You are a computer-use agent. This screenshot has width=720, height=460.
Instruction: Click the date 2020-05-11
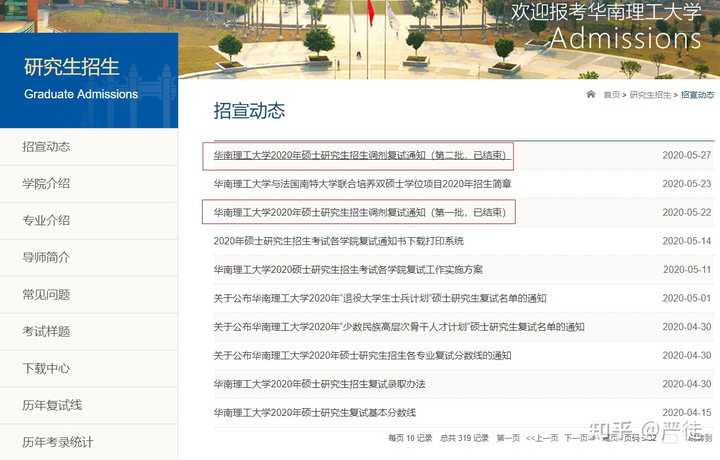pyautogui.click(x=686, y=269)
